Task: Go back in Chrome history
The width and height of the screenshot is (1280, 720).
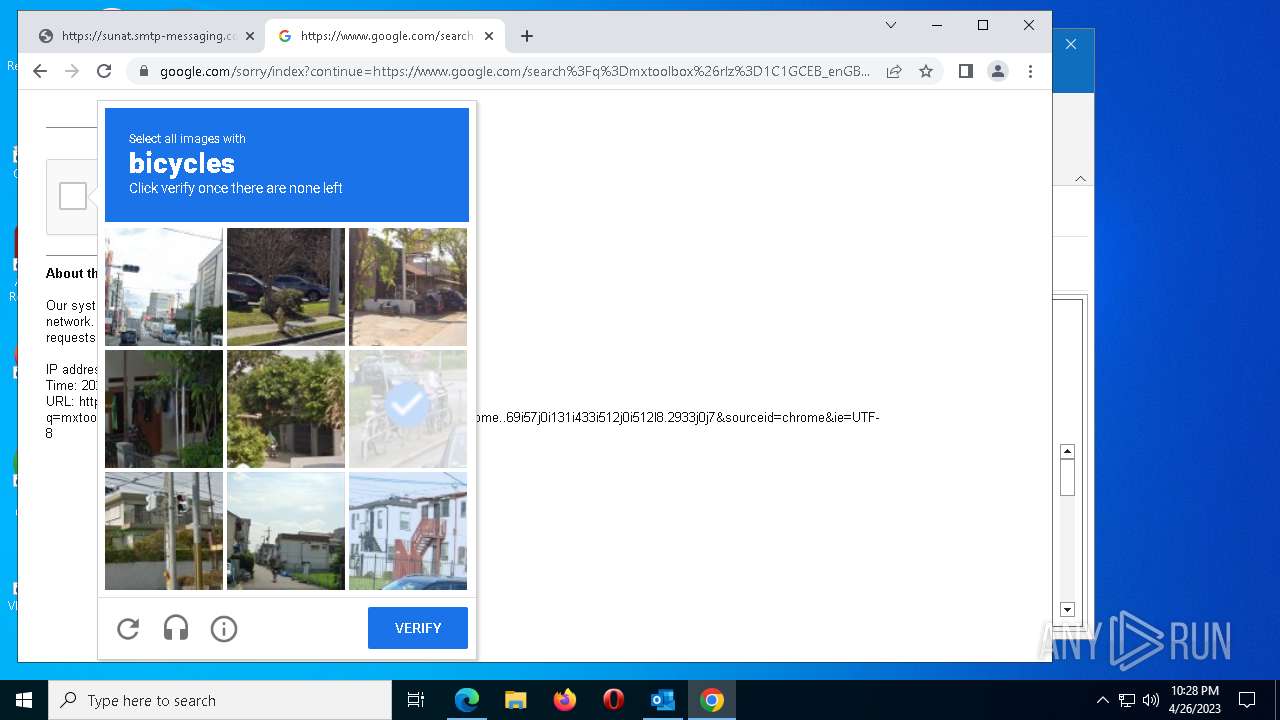Action: point(40,71)
